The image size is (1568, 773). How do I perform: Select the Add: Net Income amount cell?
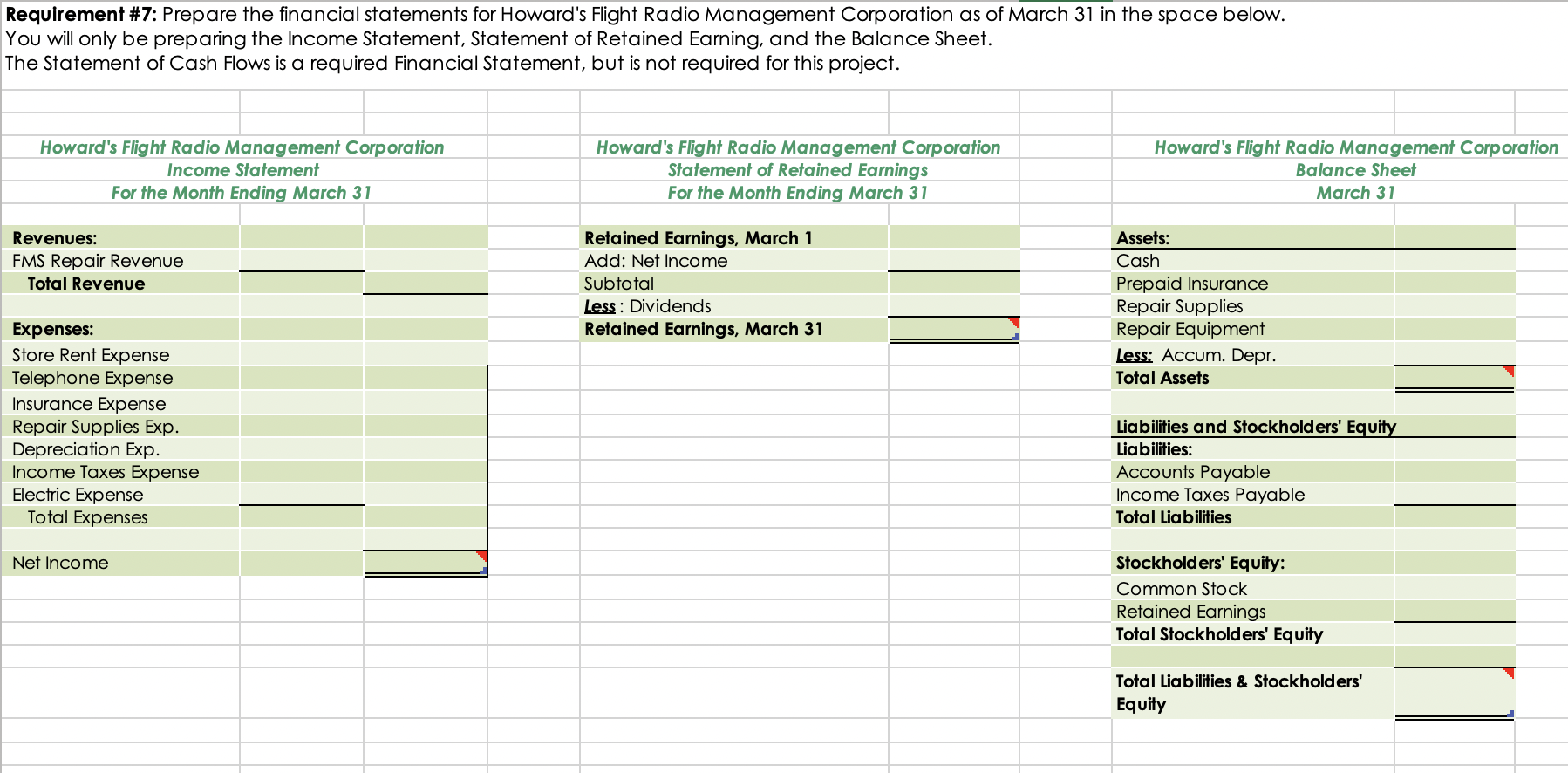point(954,261)
